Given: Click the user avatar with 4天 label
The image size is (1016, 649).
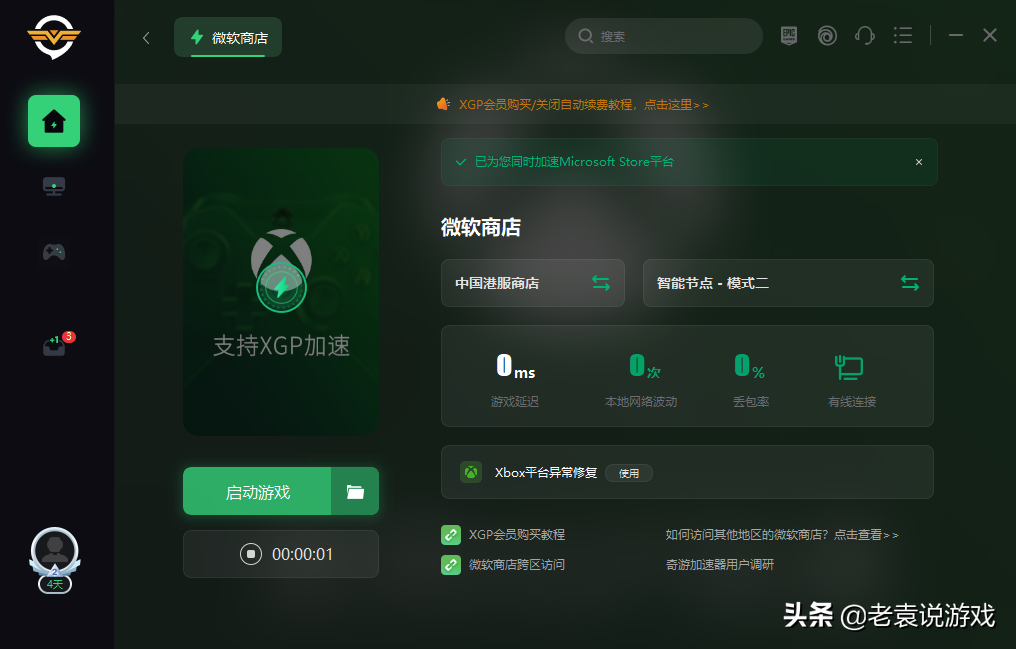Looking at the screenshot, I should (55, 560).
